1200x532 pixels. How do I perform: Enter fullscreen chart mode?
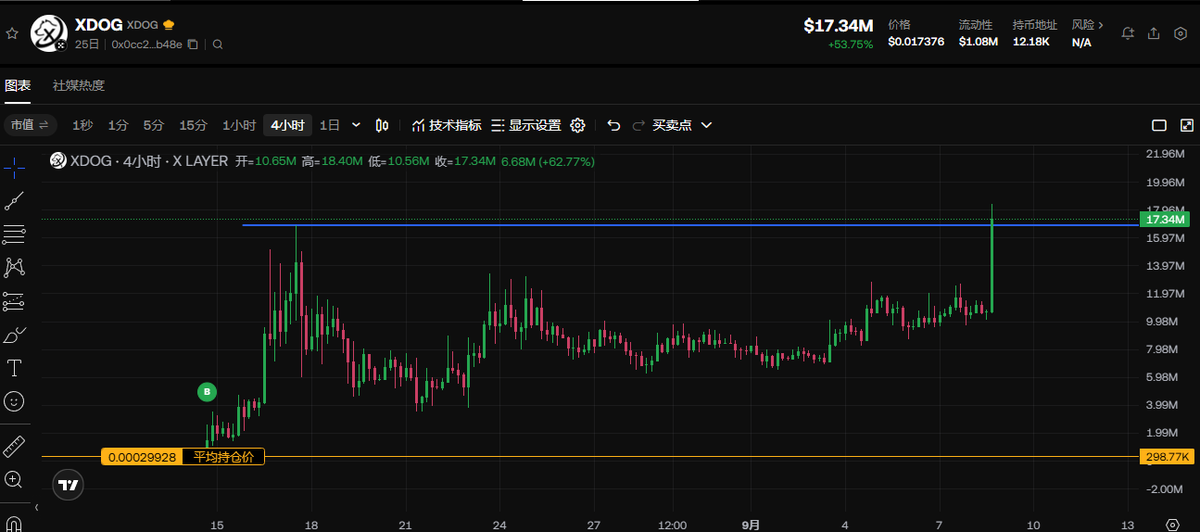tap(1186, 125)
